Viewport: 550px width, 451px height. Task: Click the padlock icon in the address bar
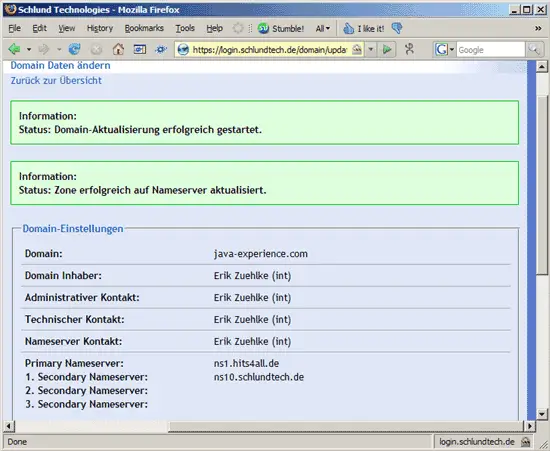(357, 50)
